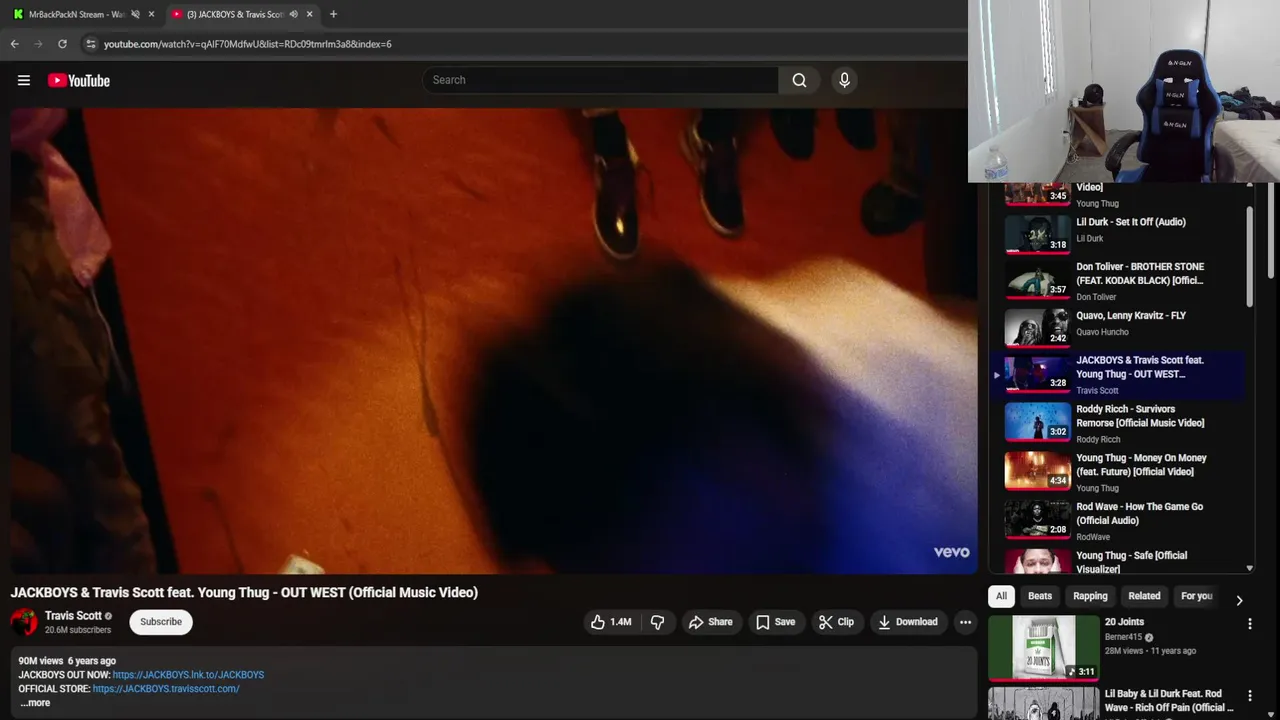Viewport: 1280px width, 720px height.
Task: Open Travis Scott channel avatar
Action: (24, 622)
